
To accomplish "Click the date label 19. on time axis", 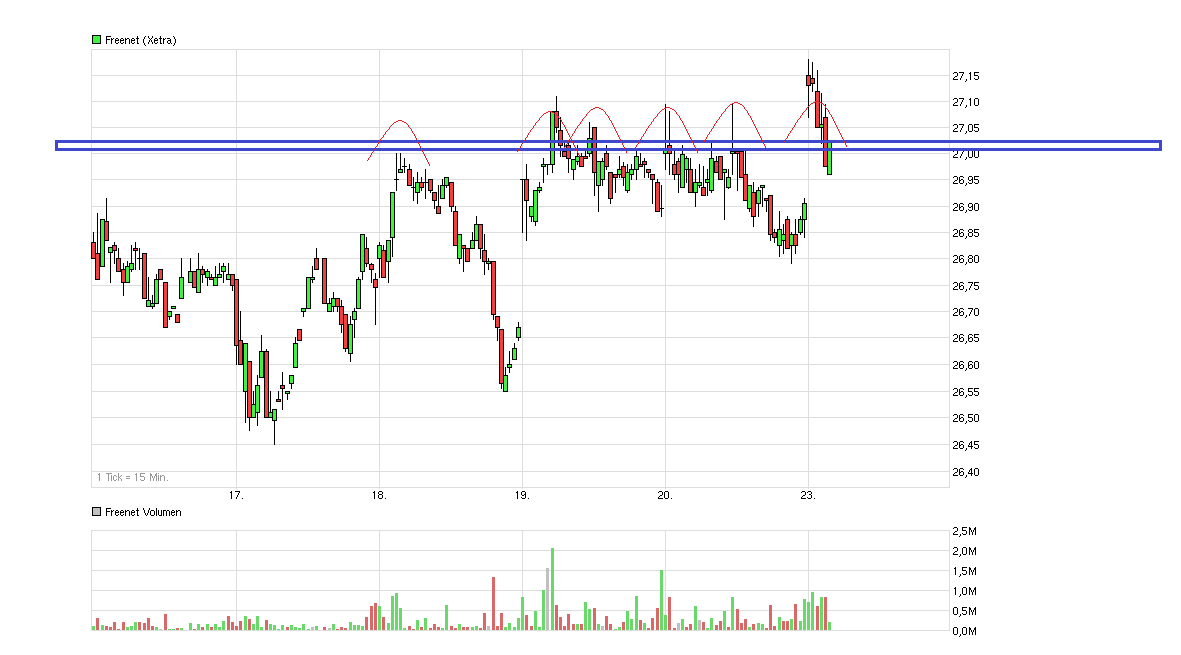I will (522, 495).
